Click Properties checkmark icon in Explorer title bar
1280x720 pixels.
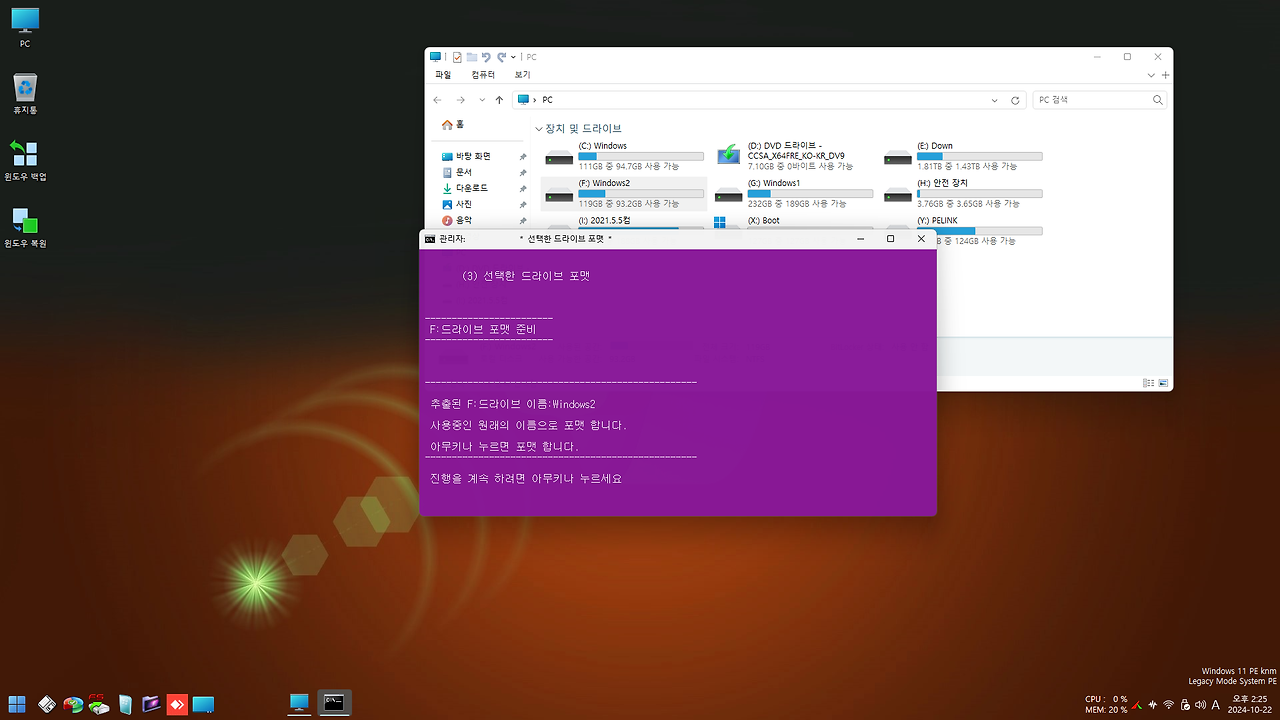click(457, 57)
